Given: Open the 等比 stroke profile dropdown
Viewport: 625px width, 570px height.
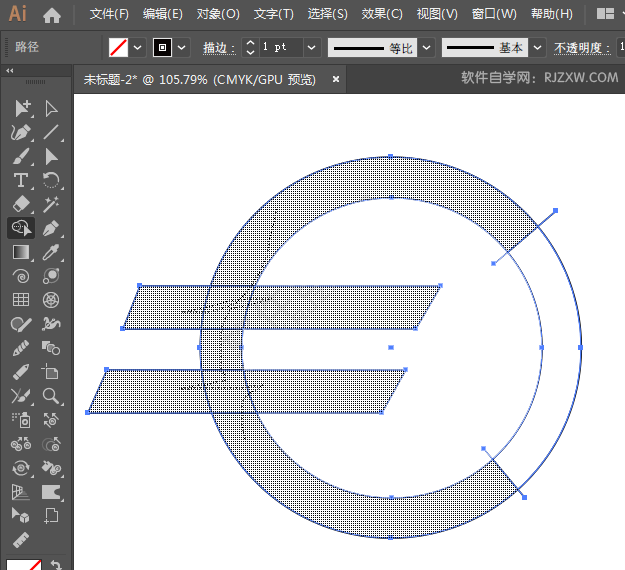Looking at the screenshot, I should (427, 48).
